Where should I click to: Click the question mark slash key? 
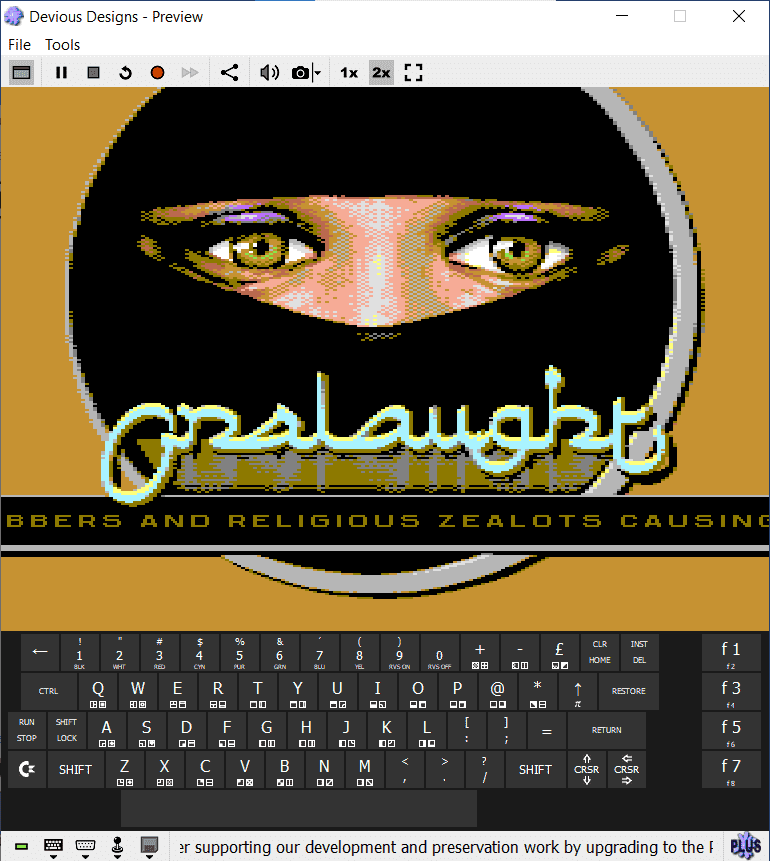tap(484, 769)
